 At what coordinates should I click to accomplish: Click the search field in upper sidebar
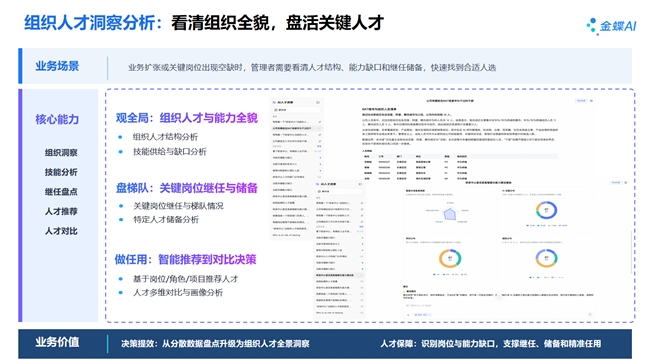[x=296, y=110]
